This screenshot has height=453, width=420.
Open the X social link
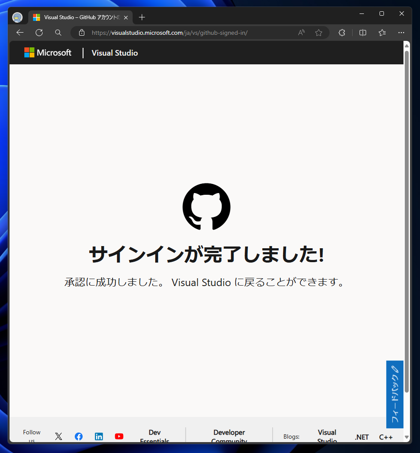[58, 436]
